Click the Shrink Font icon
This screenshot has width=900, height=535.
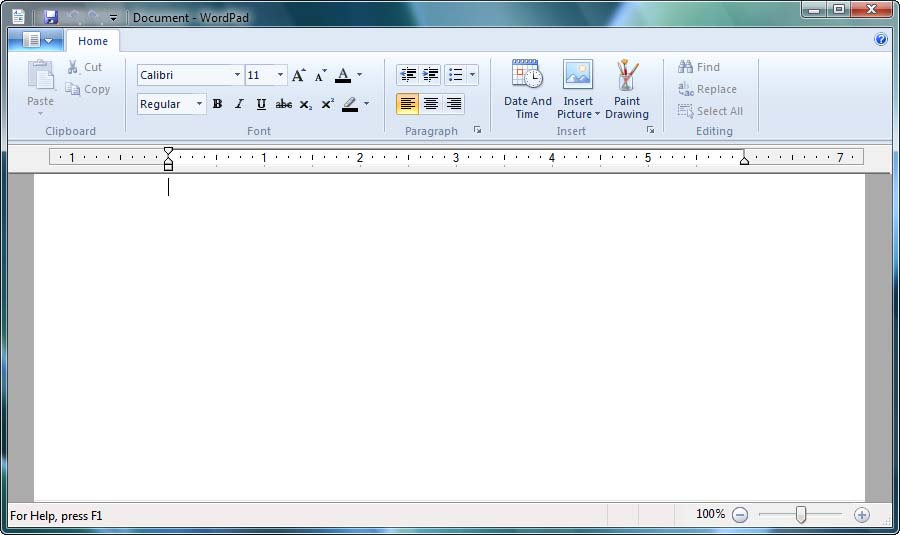(x=320, y=75)
